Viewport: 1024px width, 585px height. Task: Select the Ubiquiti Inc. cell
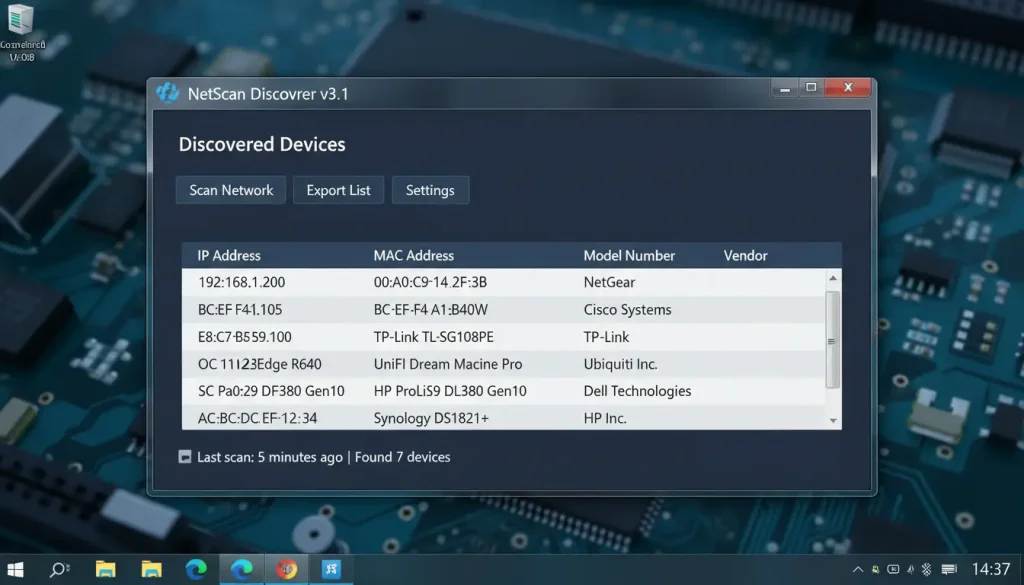pos(620,364)
